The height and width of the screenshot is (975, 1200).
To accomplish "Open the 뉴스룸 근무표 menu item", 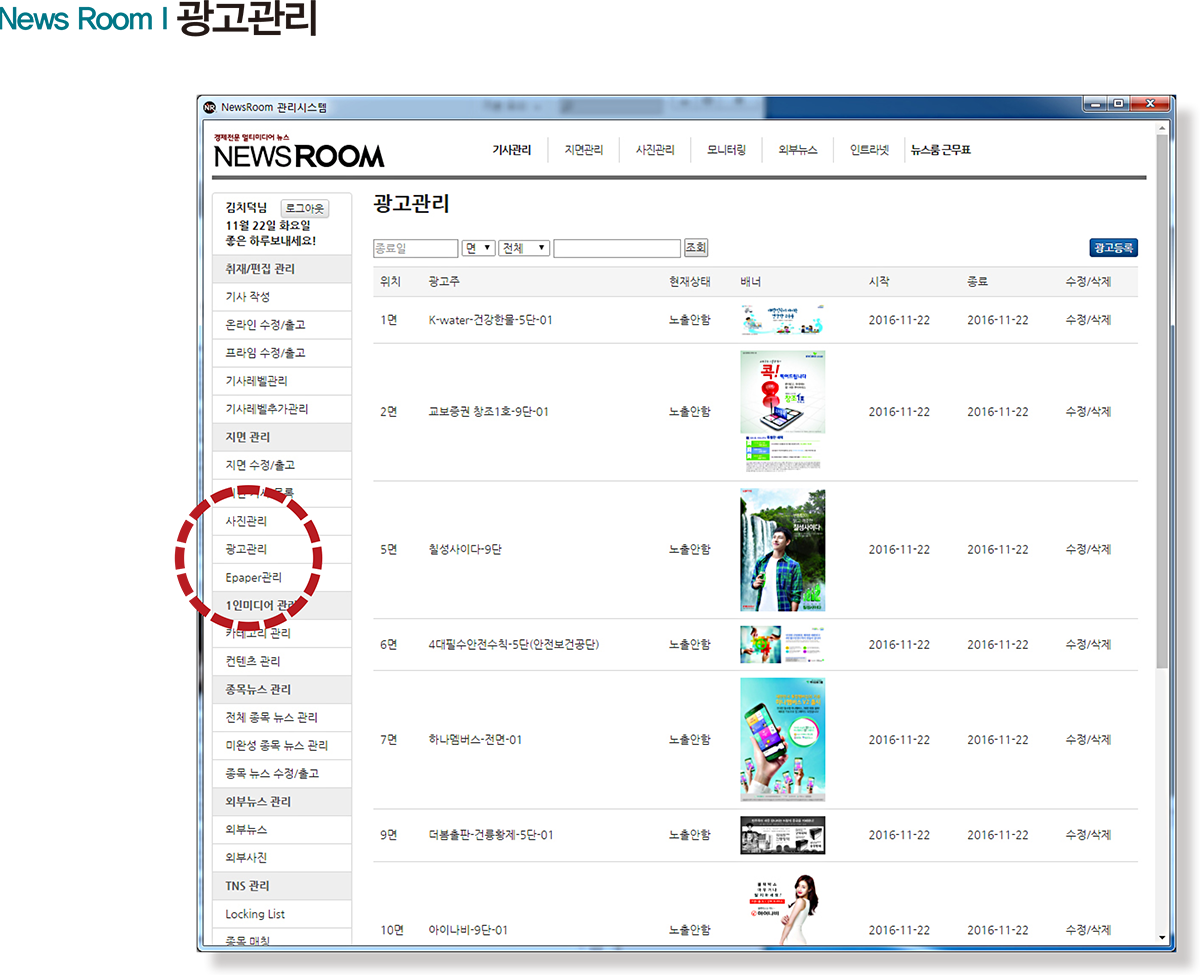I will (941, 150).
